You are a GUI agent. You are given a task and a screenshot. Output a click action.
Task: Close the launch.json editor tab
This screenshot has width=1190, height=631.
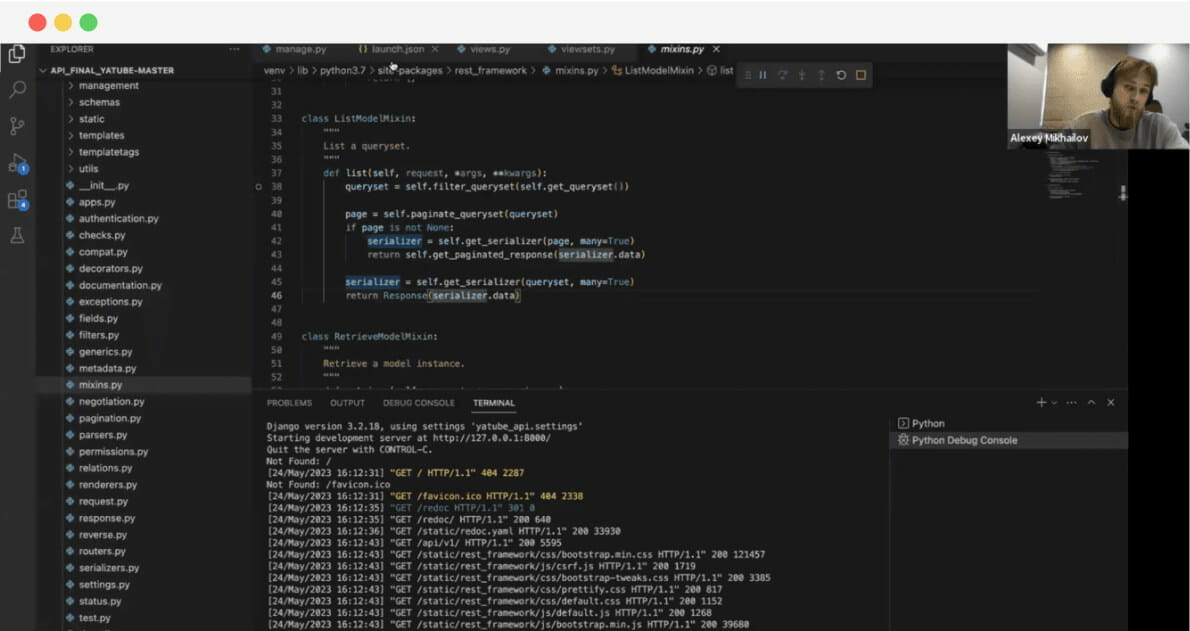[x=435, y=49]
